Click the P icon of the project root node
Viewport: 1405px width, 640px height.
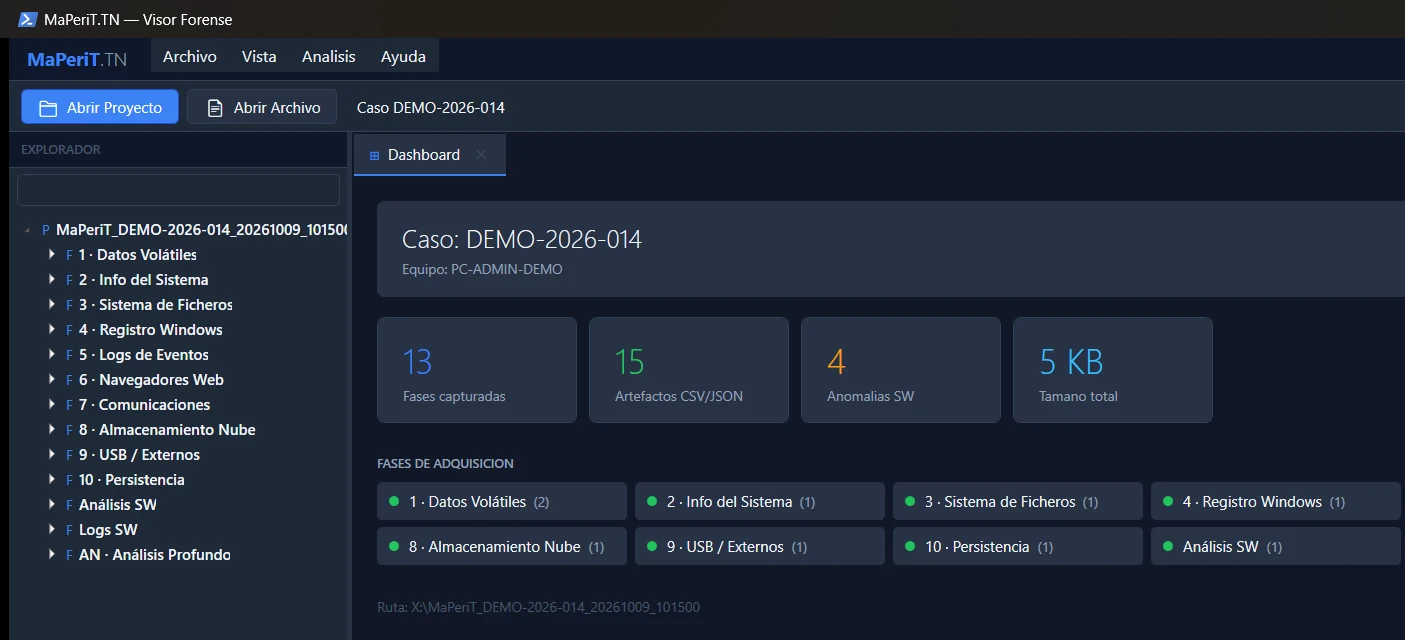pos(46,230)
